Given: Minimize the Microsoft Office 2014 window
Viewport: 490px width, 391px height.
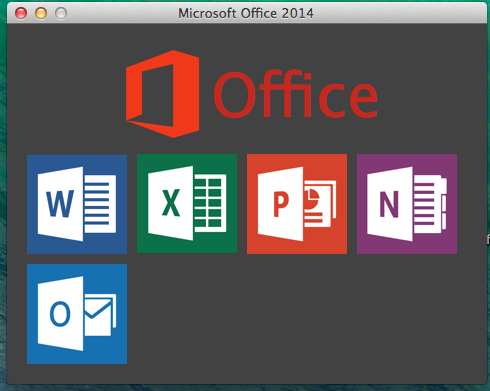Looking at the screenshot, I should click(41, 13).
